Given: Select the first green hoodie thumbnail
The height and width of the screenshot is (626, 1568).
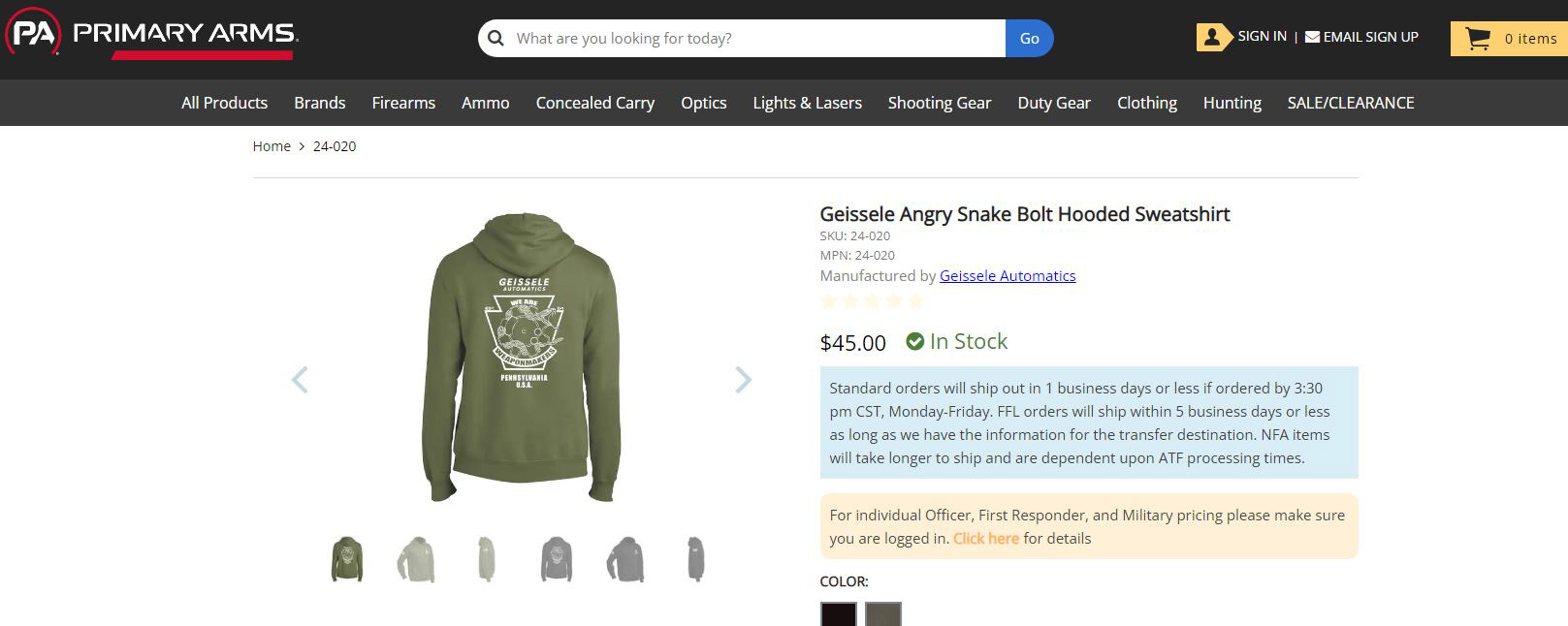Looking at the screenshot, I should (347, 559).
